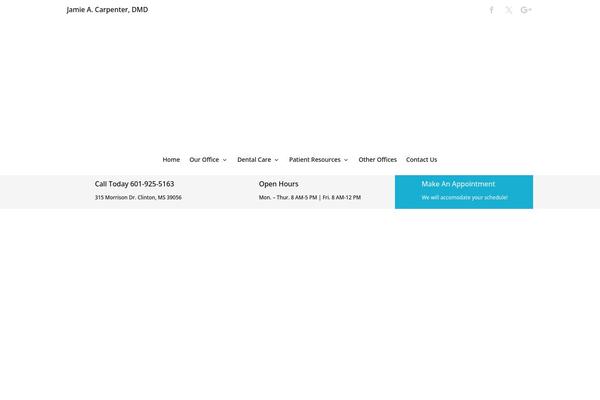Open the Our Office menu item

204,160
